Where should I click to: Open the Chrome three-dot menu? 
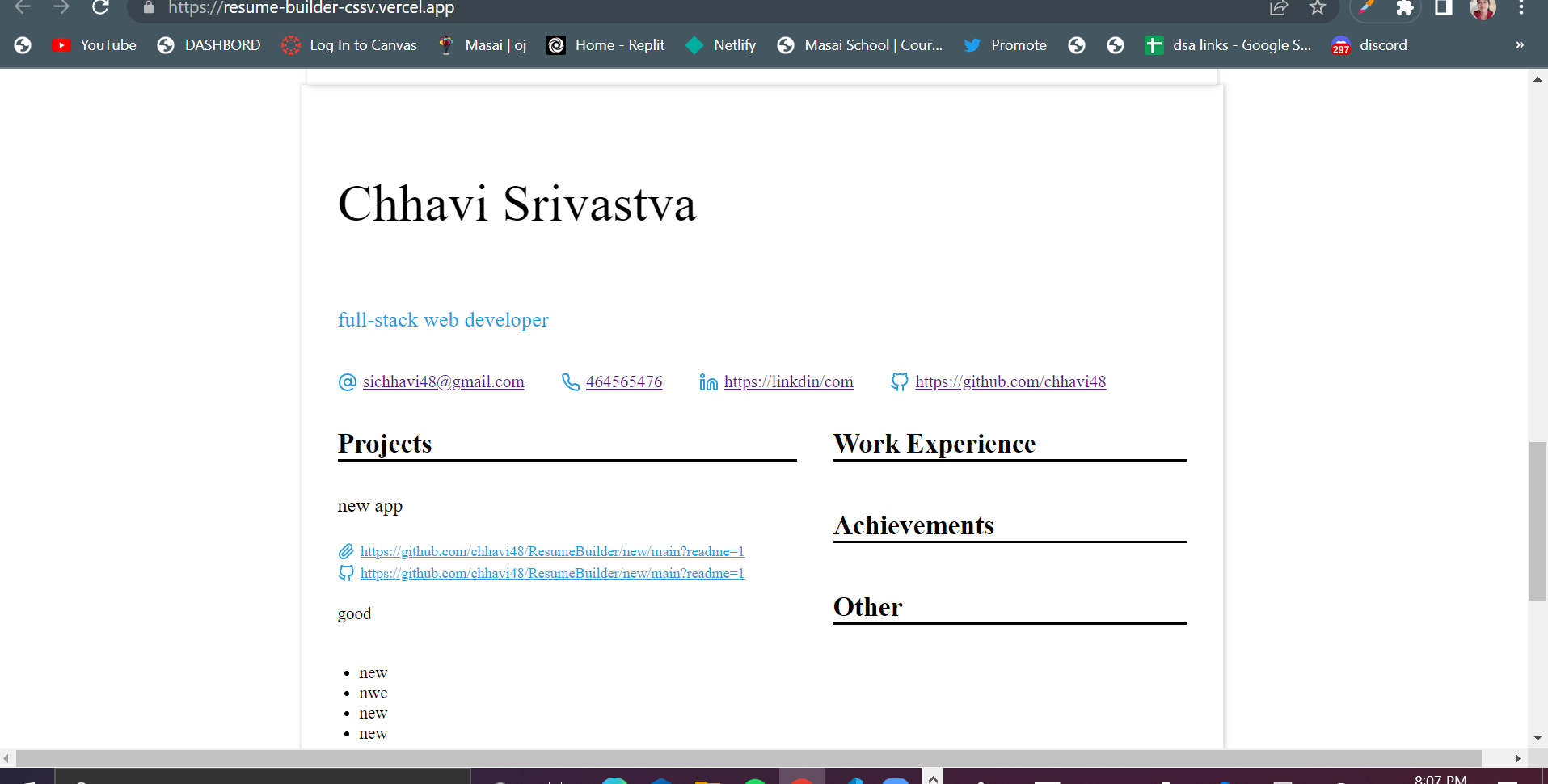coord(1522,8)
